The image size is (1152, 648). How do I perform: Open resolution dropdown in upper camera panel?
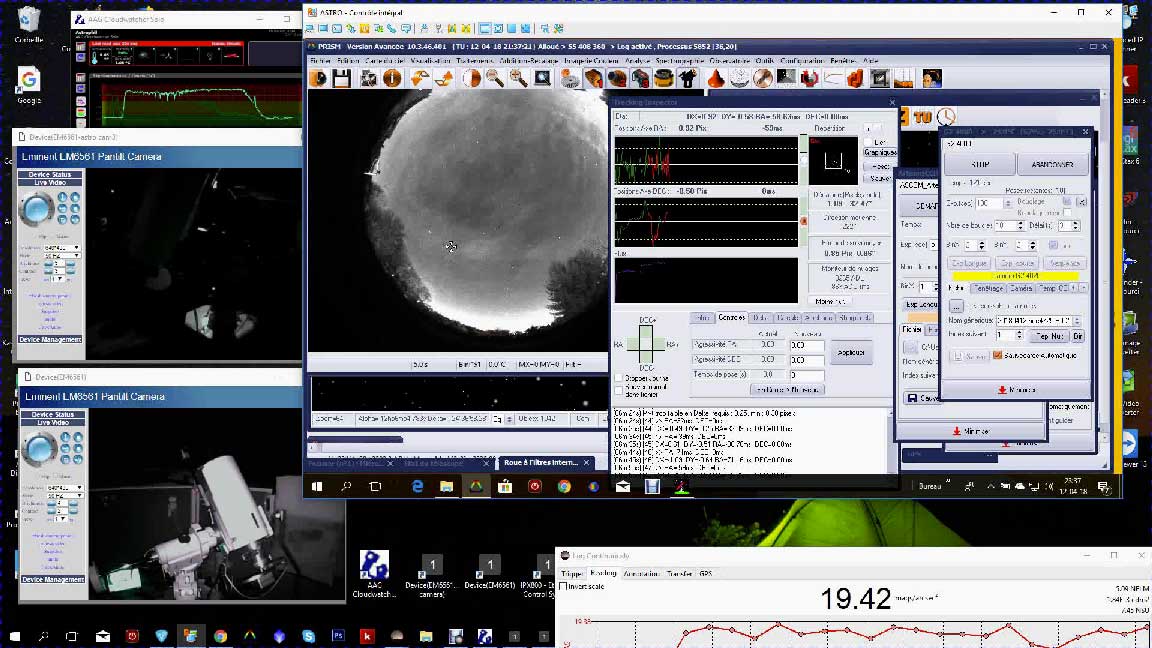pyautogui.click(x=64, y=248)
